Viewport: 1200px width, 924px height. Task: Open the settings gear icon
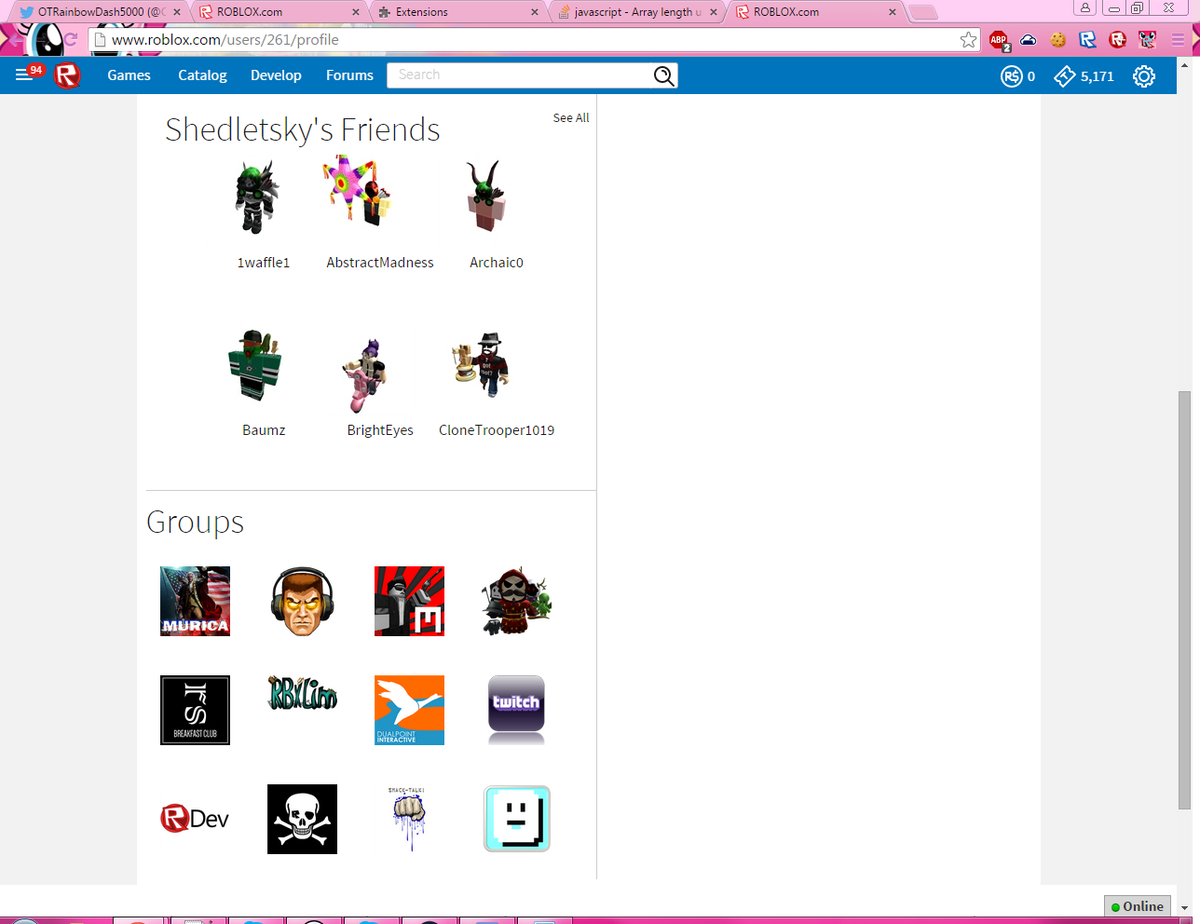pos(1144,76)
